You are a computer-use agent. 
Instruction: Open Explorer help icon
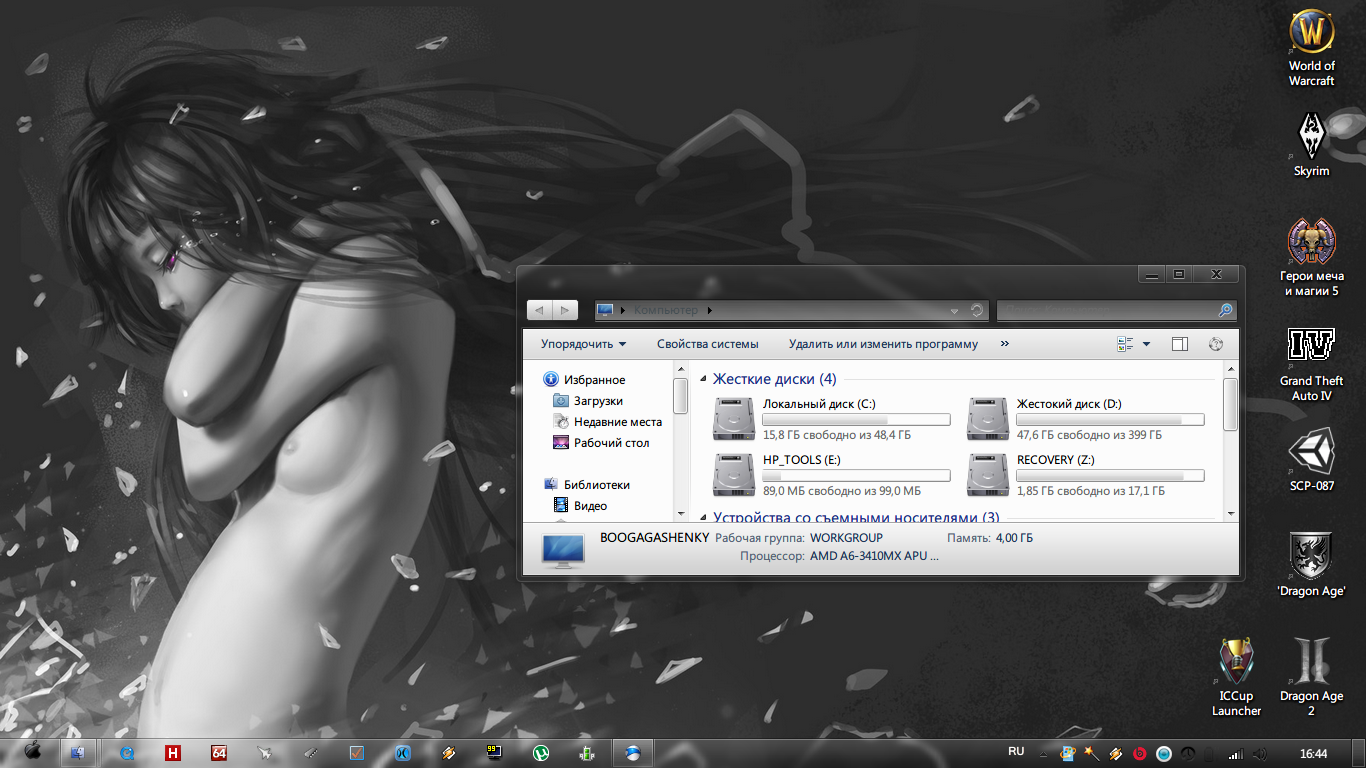(1216, 344)
